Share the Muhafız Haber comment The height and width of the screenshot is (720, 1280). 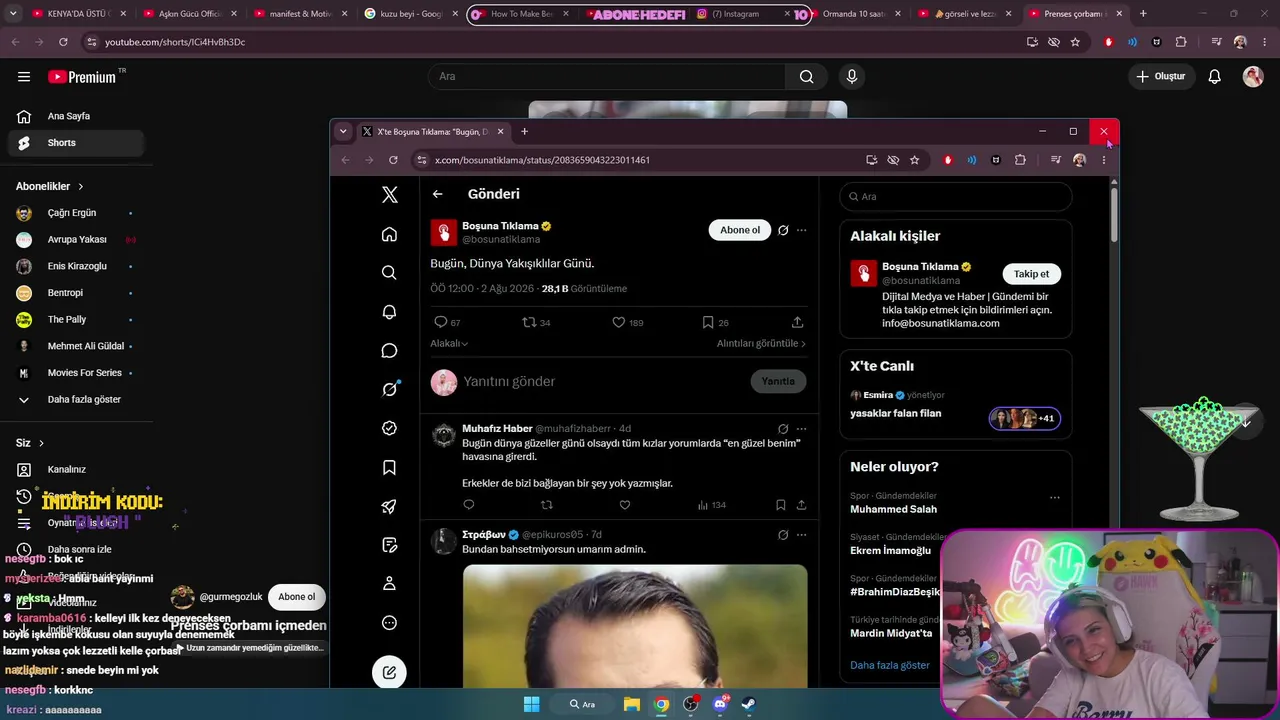pyautogui.click(x=801, y=505)
